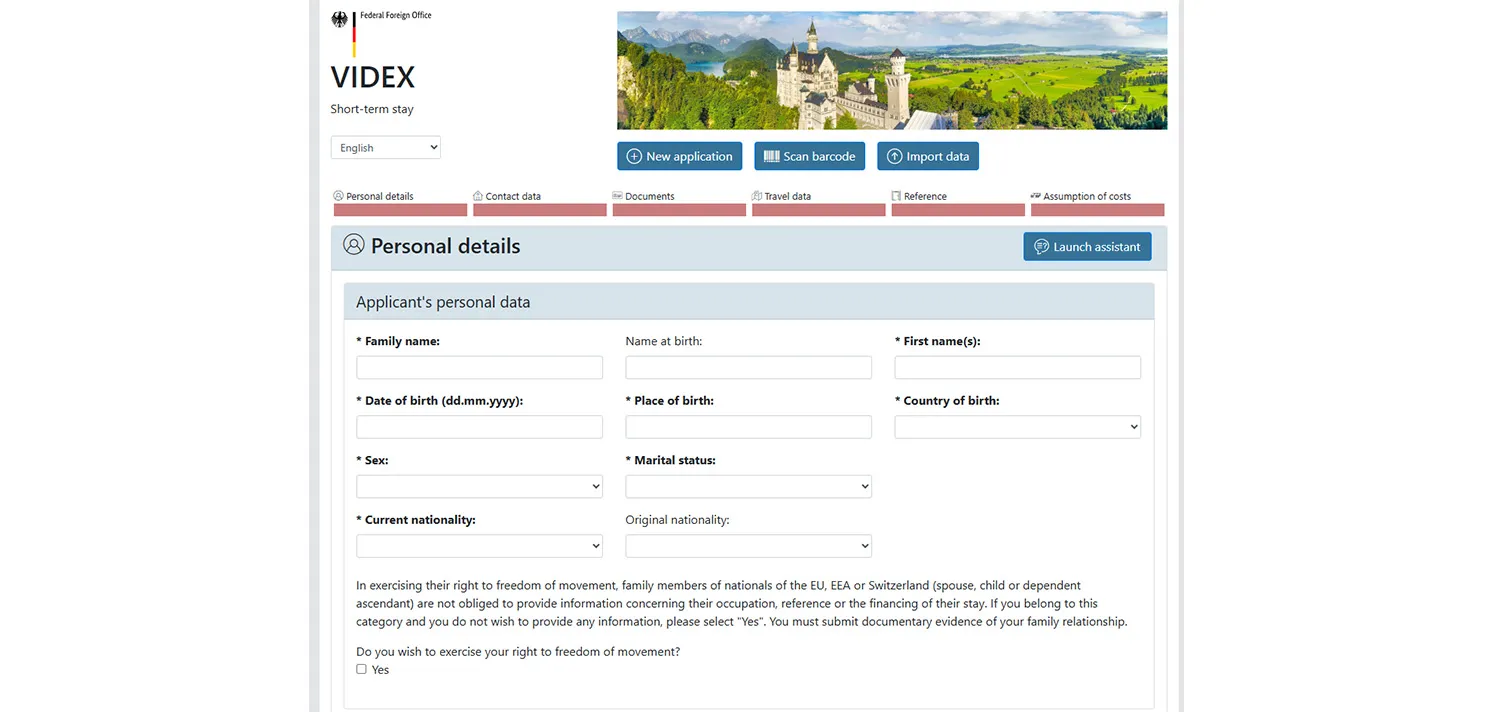
Task: Expand the Country of birth dropdown
Action: (1018, 427)
